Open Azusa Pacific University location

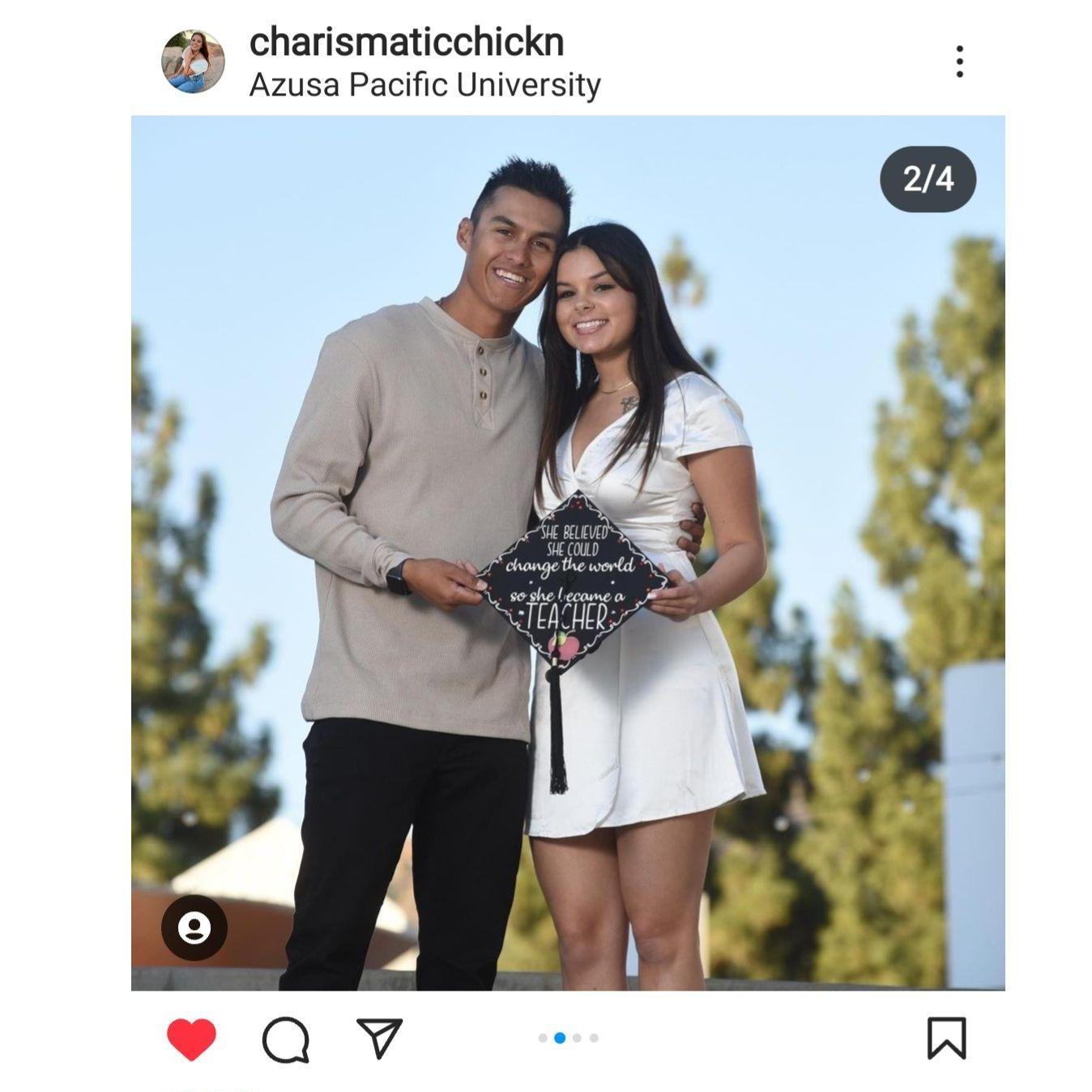tap(424, 85)
